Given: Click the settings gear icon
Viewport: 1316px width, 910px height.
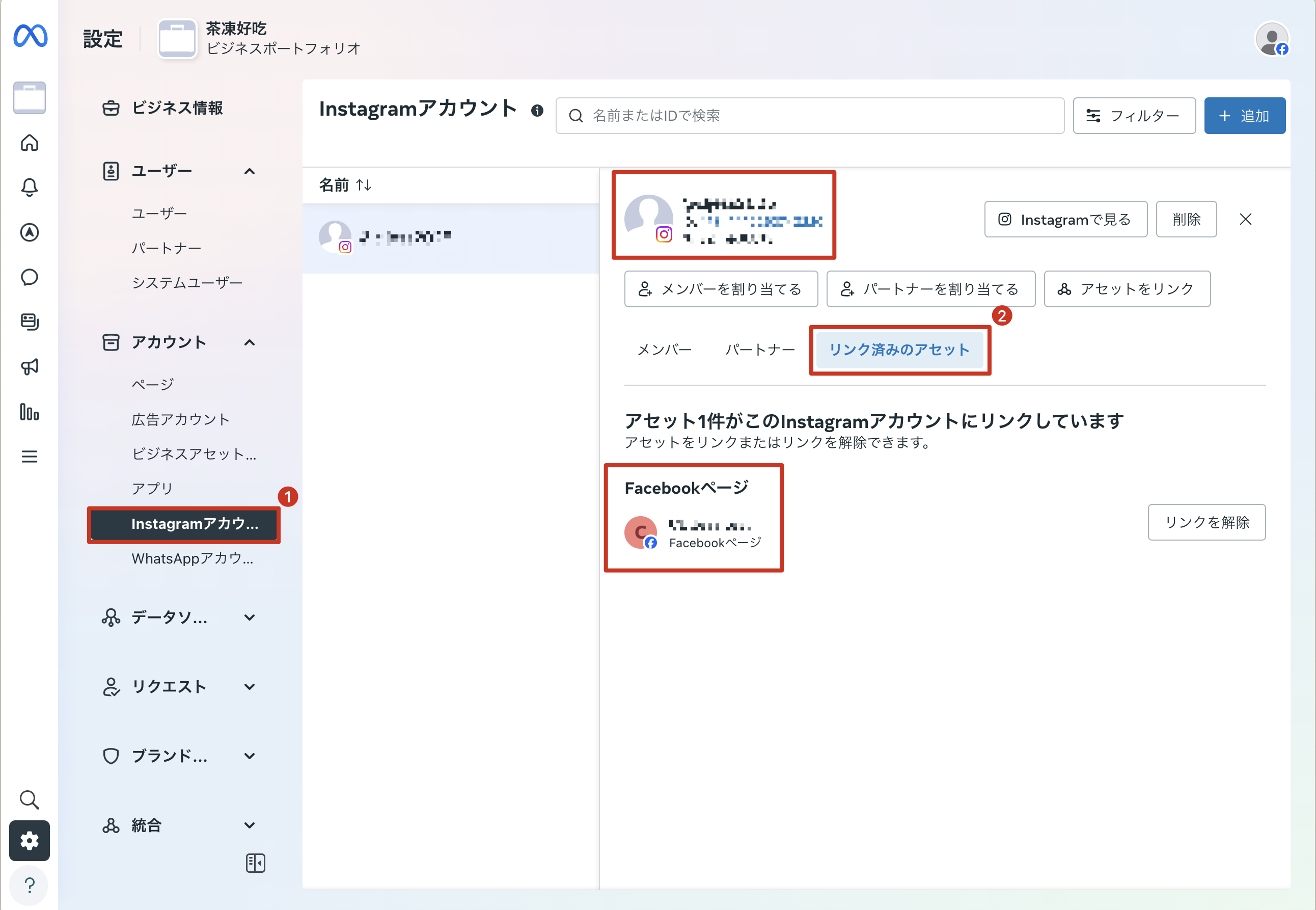Looking at the screenshot, I should 30,841.
